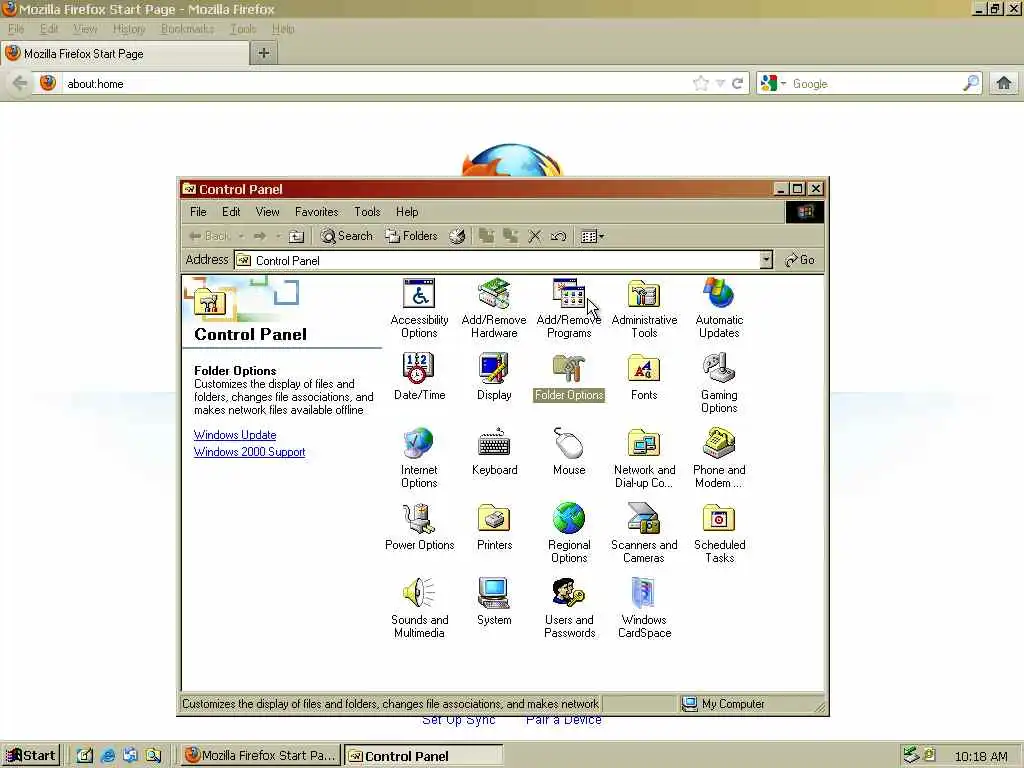Click the Undo toolbar icon
Image resolution: width=1024 pixels, height=768 pixels.
point(558,236)
